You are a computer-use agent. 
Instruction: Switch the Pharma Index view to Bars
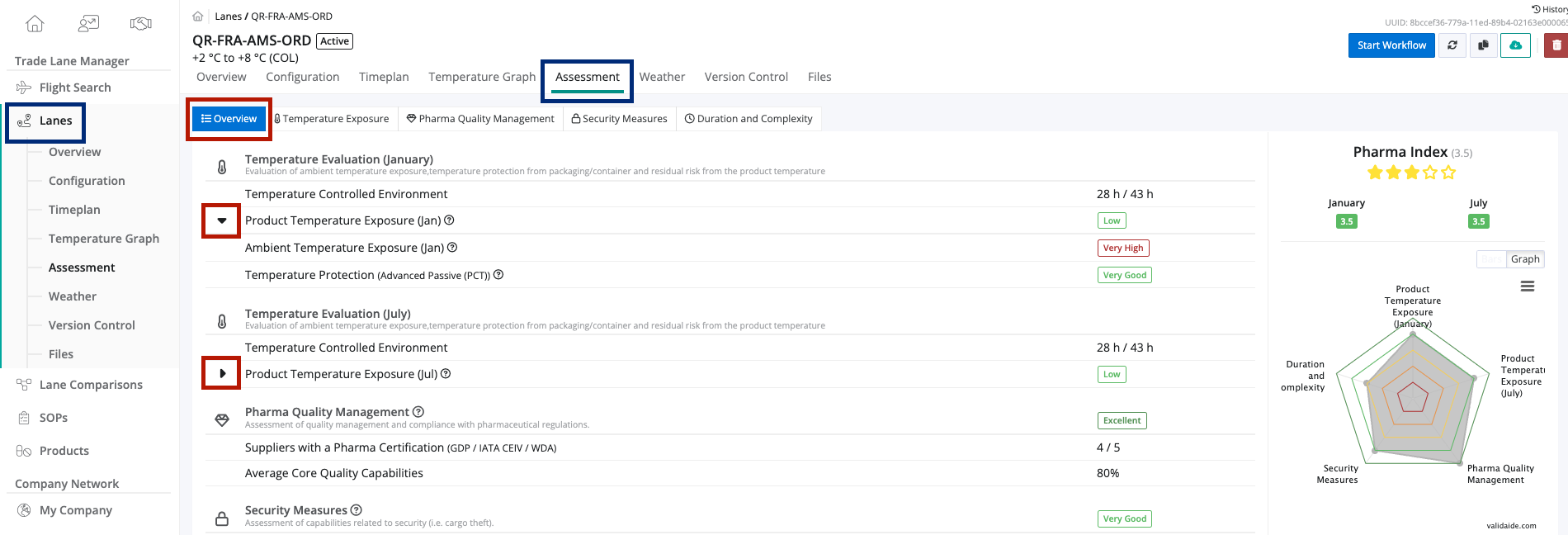(x=1492, y=259)
